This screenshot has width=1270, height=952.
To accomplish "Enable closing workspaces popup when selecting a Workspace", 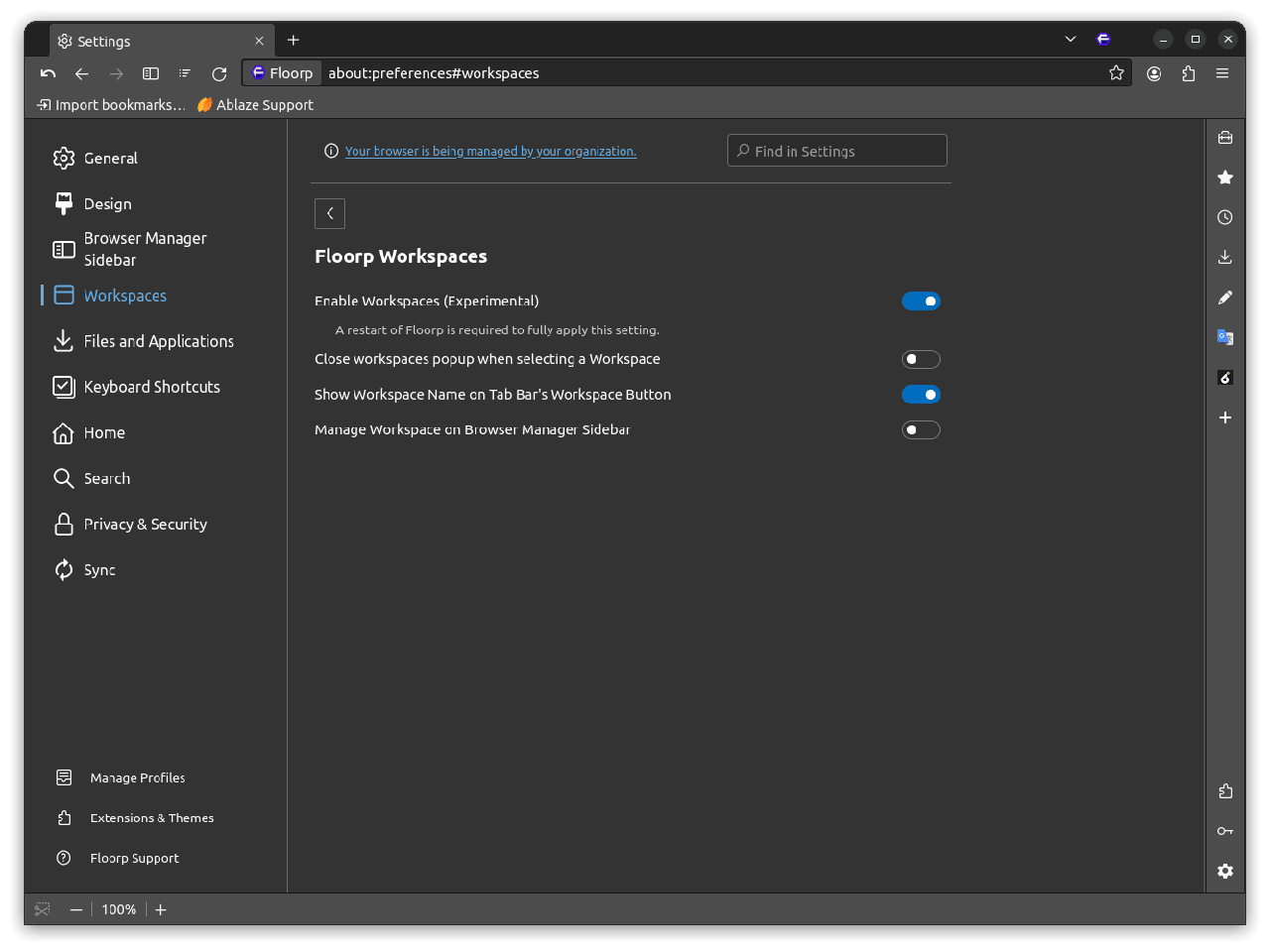I will pyautogui.click(x=921, y=359).
